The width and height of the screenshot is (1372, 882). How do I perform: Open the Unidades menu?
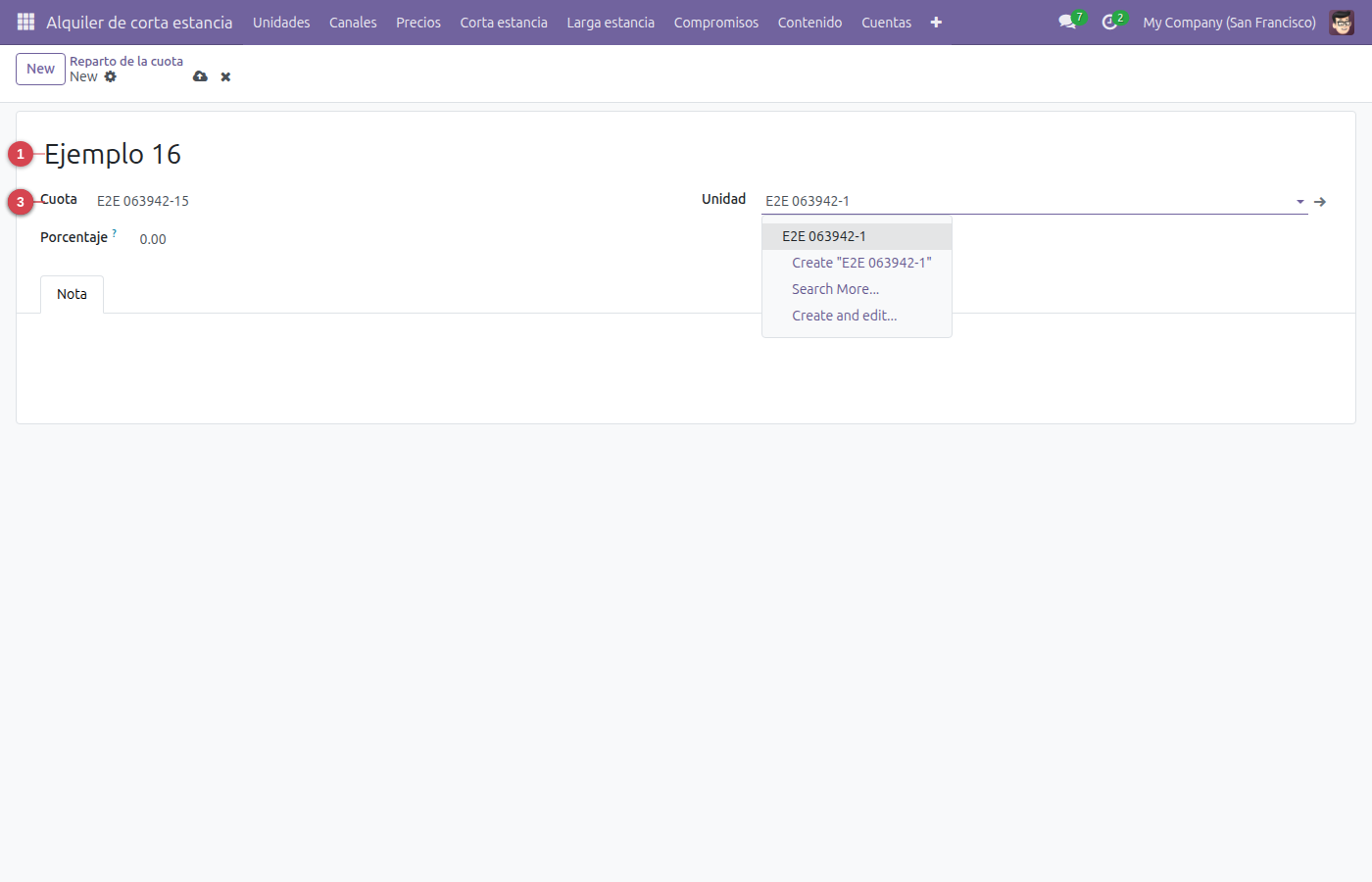point(281,22)
